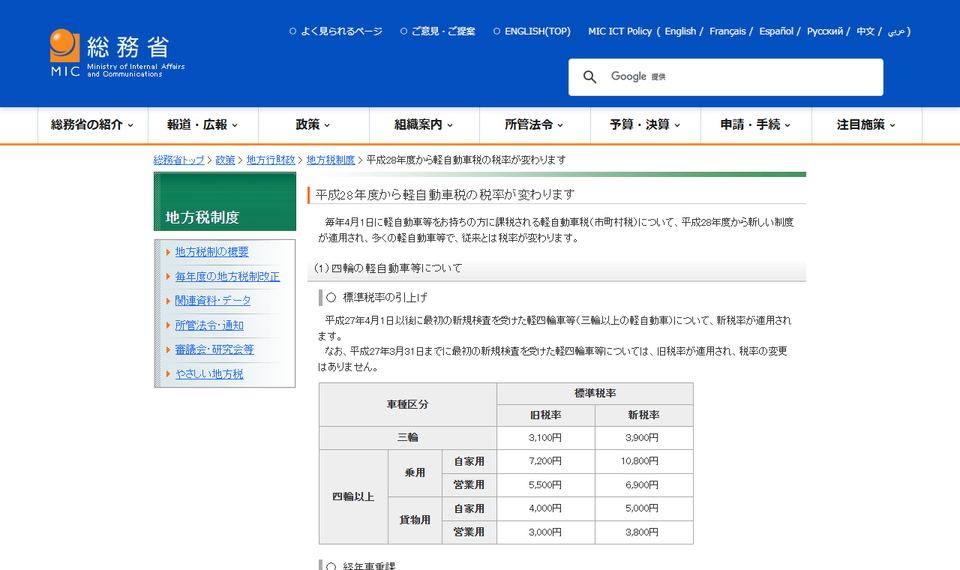Click the 3,900円 cell
The height and width of the screenshot is (570, 960).
click(644, 438)
